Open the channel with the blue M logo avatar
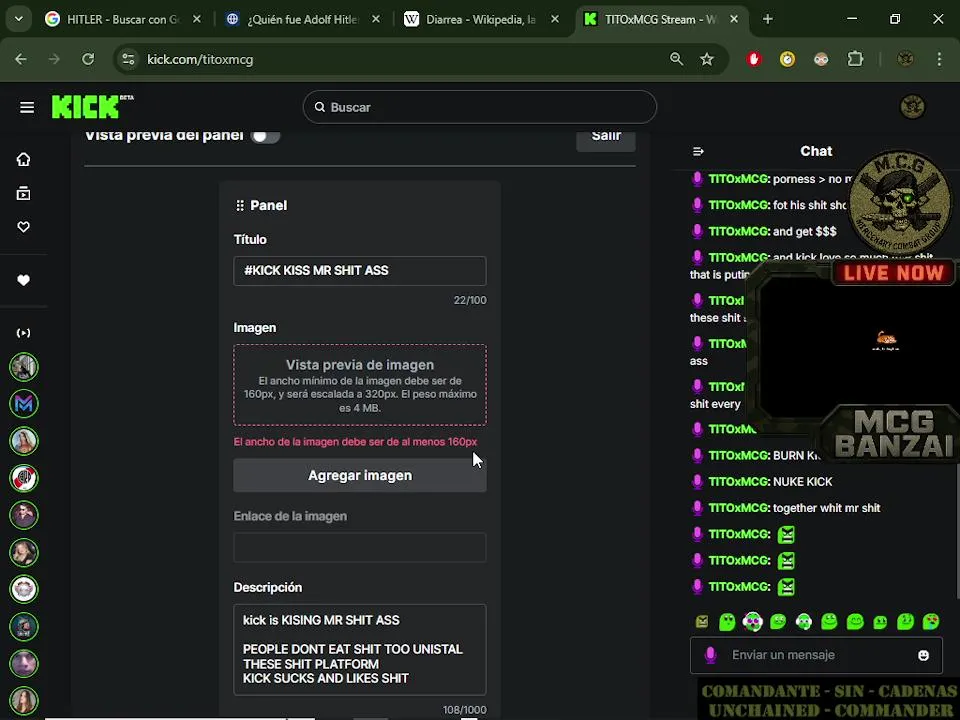Image resolution: width=960 pixels, height=720 pixels. 24,404
